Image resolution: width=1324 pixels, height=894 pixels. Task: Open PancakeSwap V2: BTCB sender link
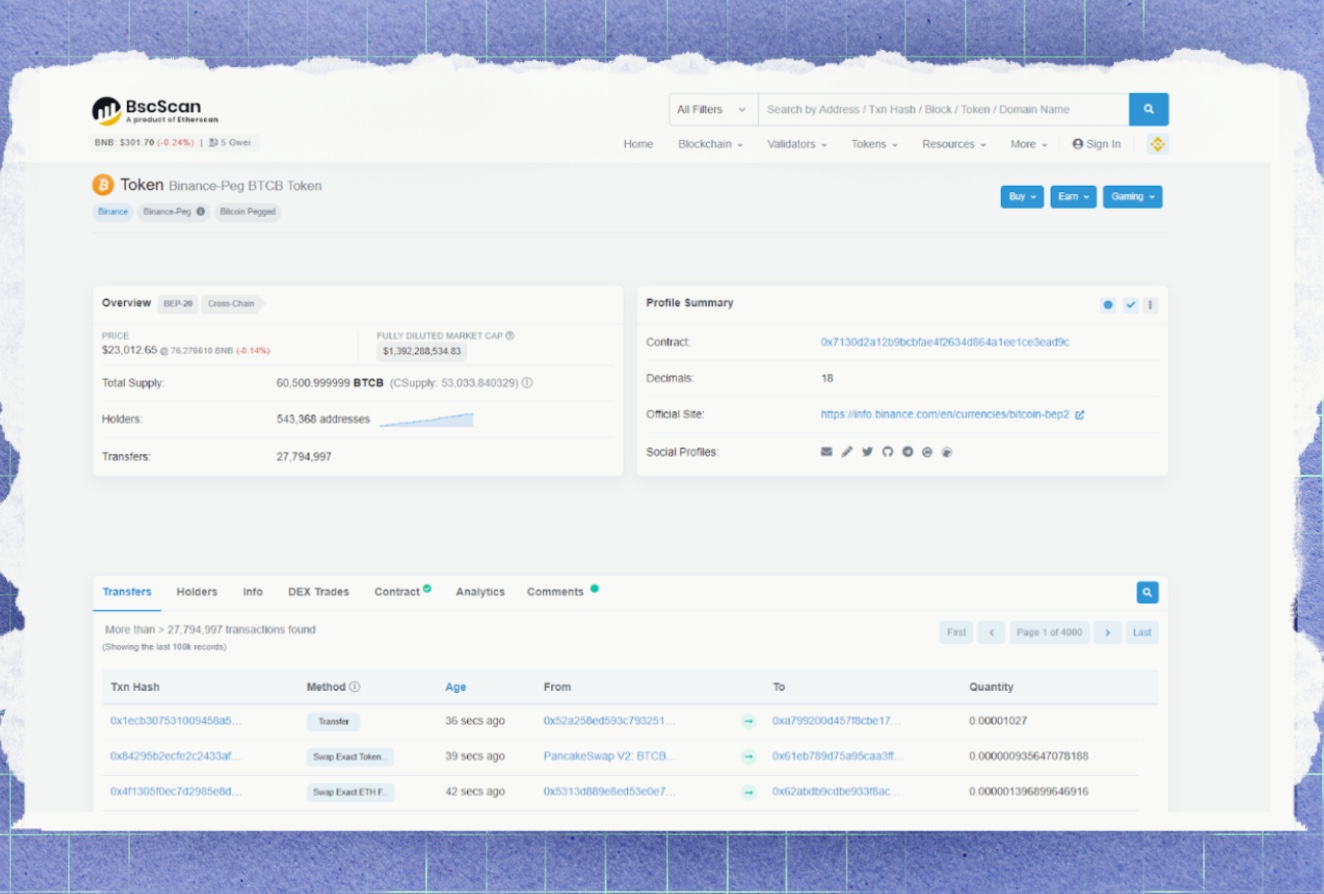tap(610, 757)
